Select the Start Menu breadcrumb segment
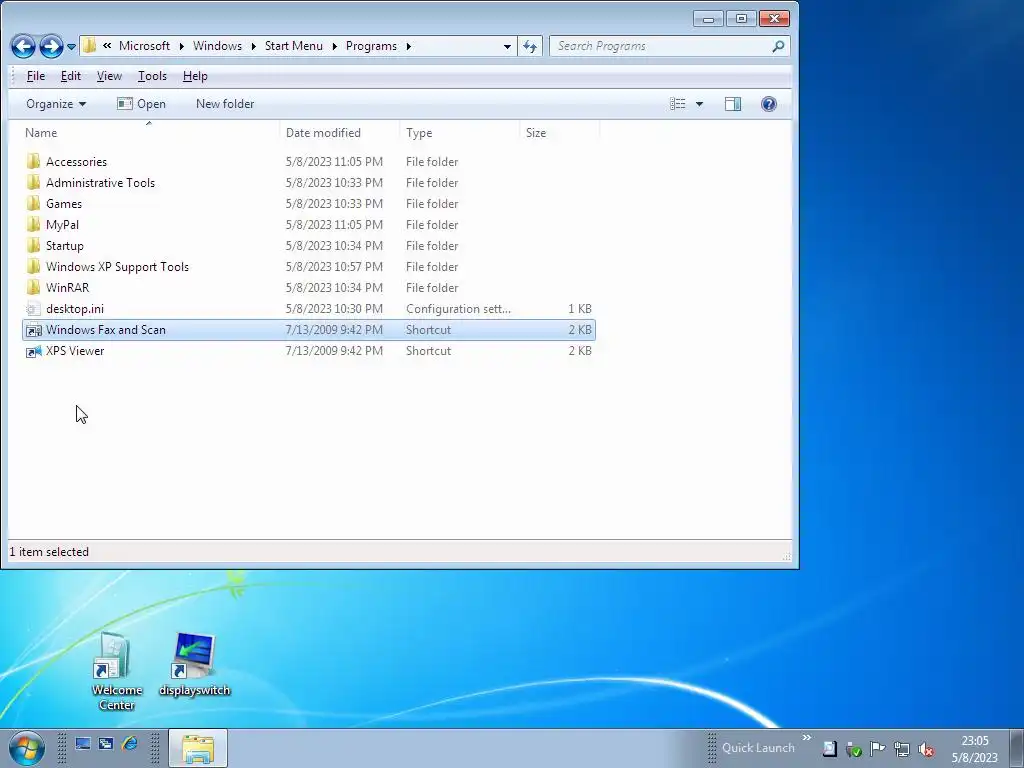1024x768 pixels. (x=294, y=46)
